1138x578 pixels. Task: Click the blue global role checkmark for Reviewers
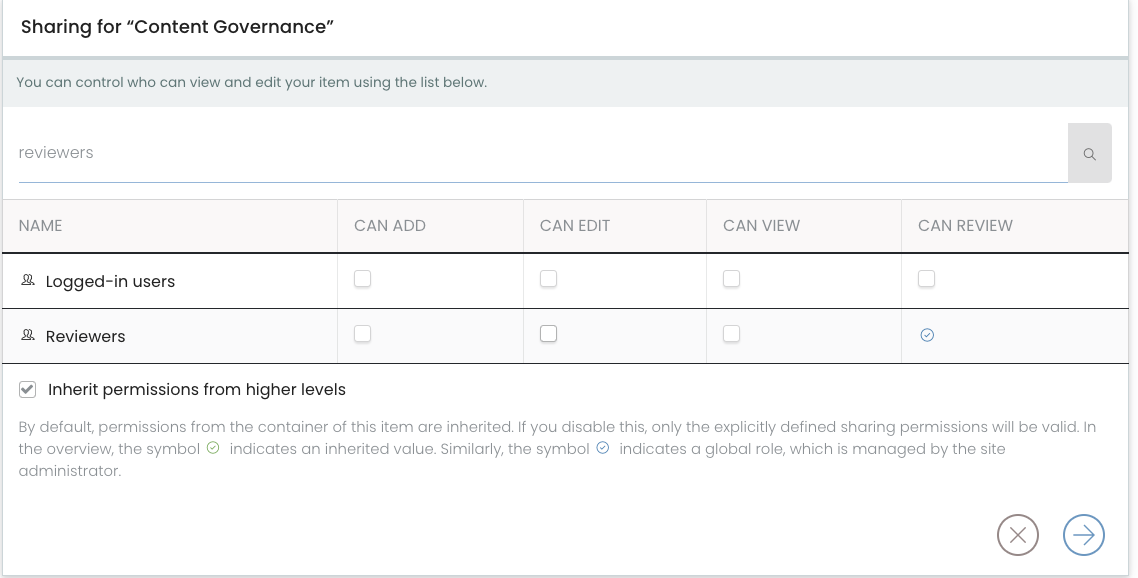[927, 335]
